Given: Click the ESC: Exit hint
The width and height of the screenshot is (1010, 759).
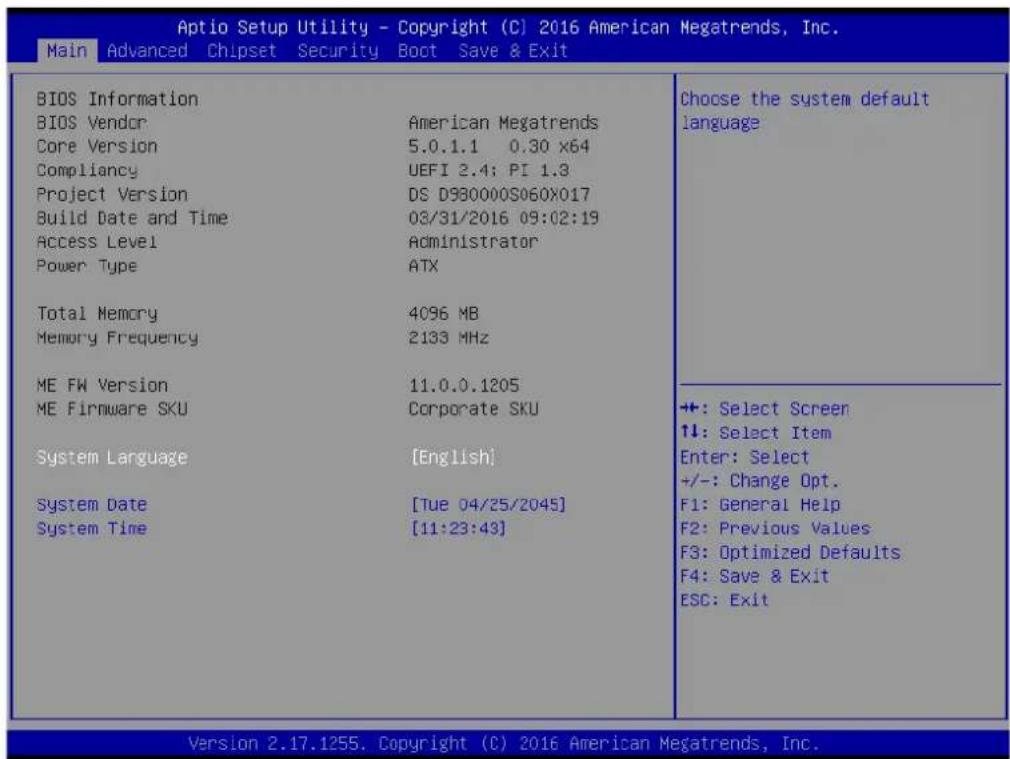Looking at the screenshot, I should click(x=725, y=600).
